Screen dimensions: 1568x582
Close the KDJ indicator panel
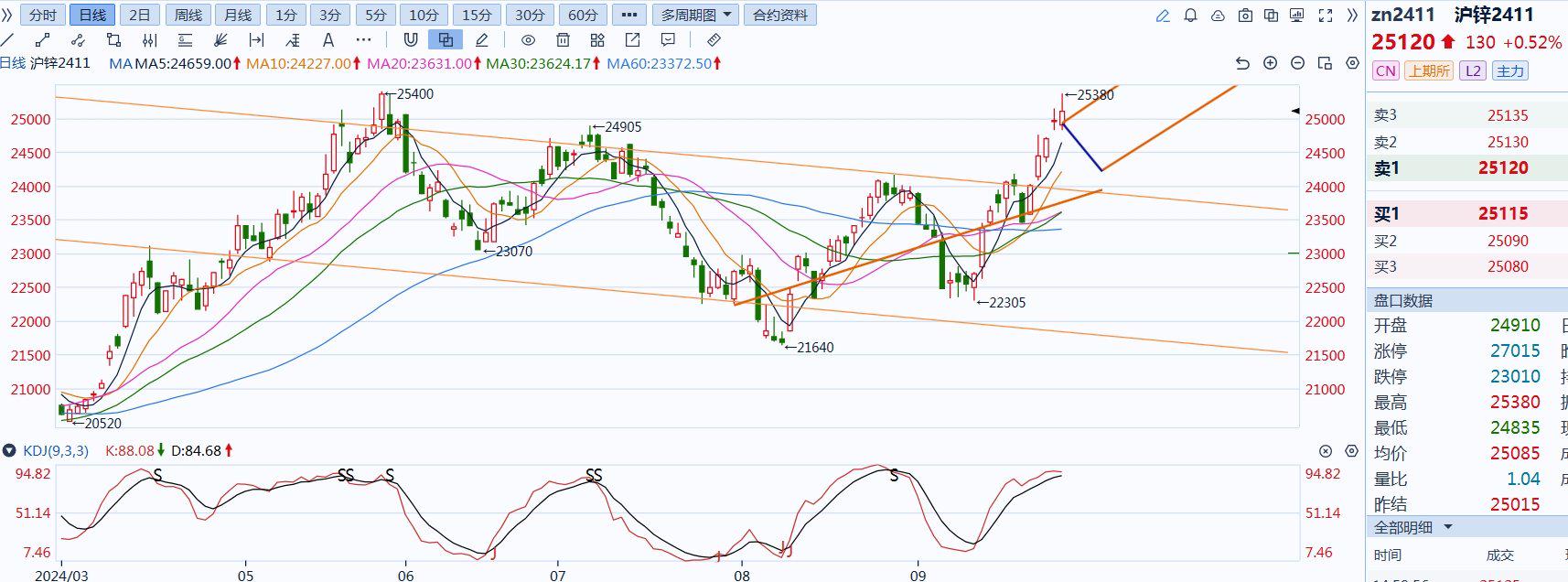pyautogui.click(x=1326, y=451)
